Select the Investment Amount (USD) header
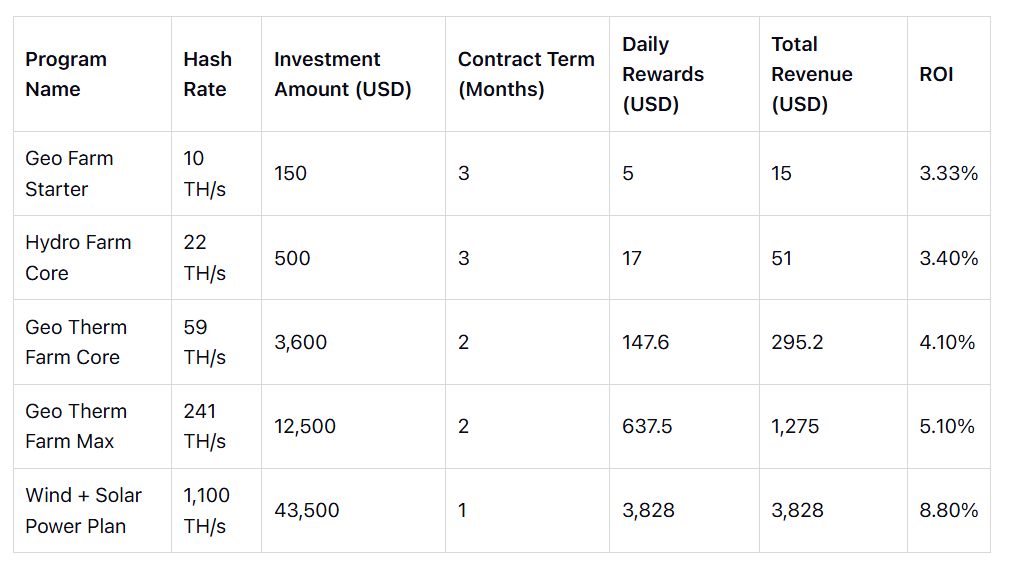The width and height of the screenshot is (1018, 571). point(343,74)
